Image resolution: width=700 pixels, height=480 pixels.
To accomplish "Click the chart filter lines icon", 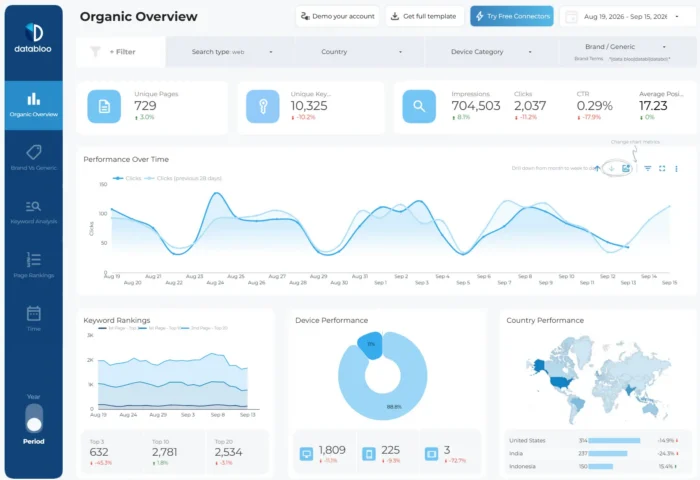I will (x=648, y=168).
